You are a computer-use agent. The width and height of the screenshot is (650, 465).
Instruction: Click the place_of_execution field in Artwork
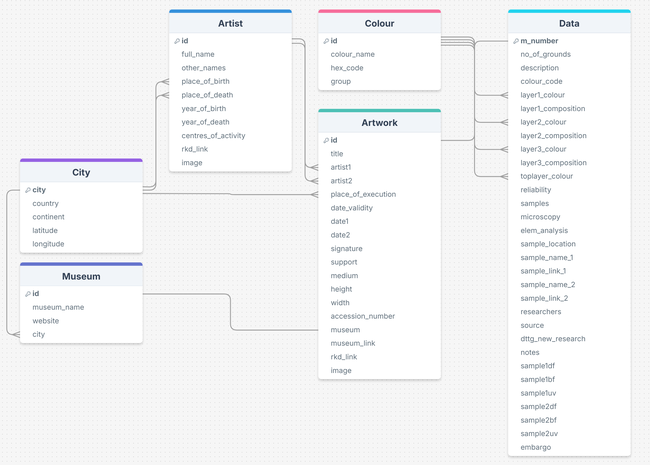(x=363, y=195)
